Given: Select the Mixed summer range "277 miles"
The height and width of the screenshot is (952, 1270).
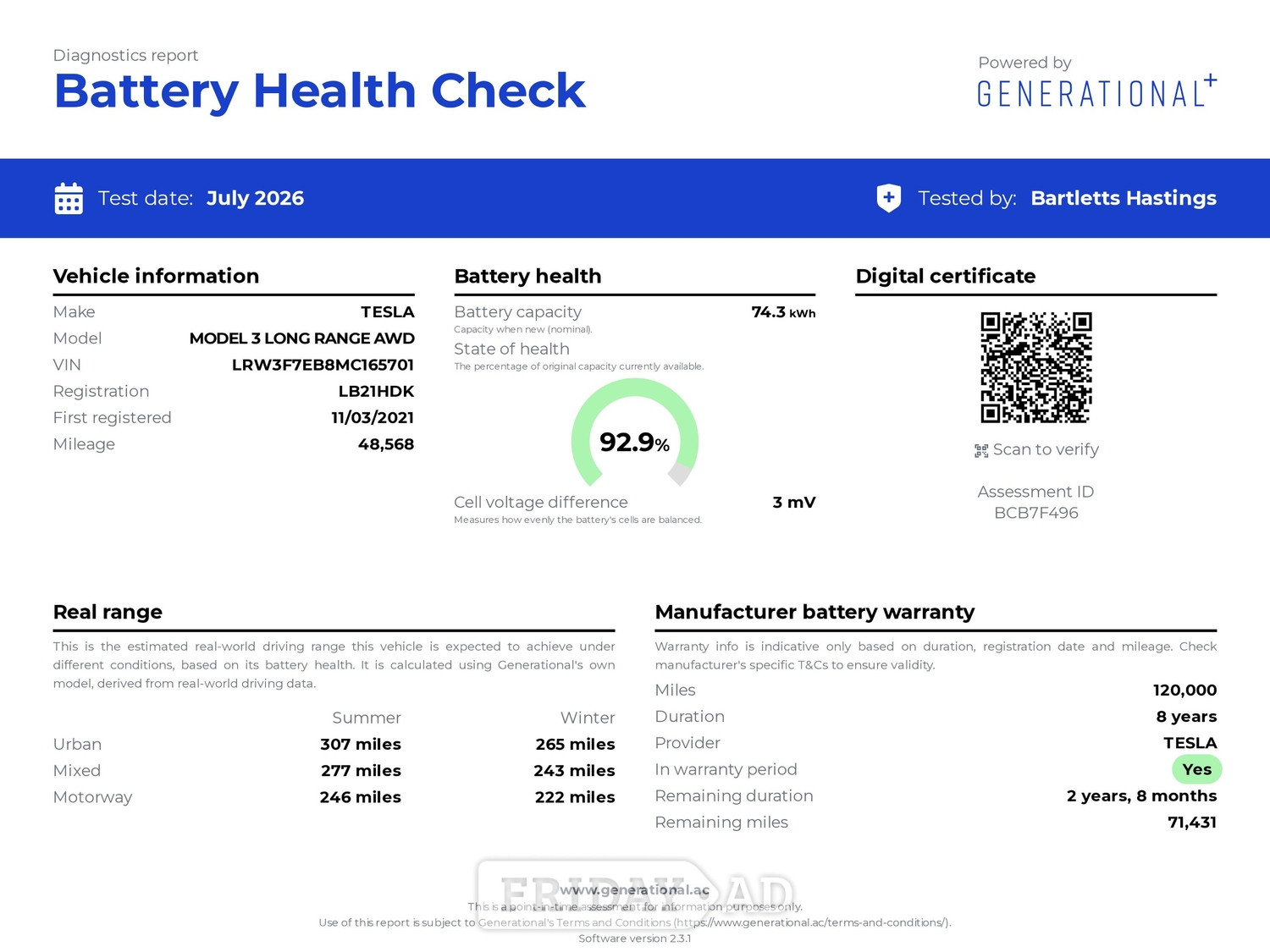Looking at the screenshot, I should coord(362,771).
